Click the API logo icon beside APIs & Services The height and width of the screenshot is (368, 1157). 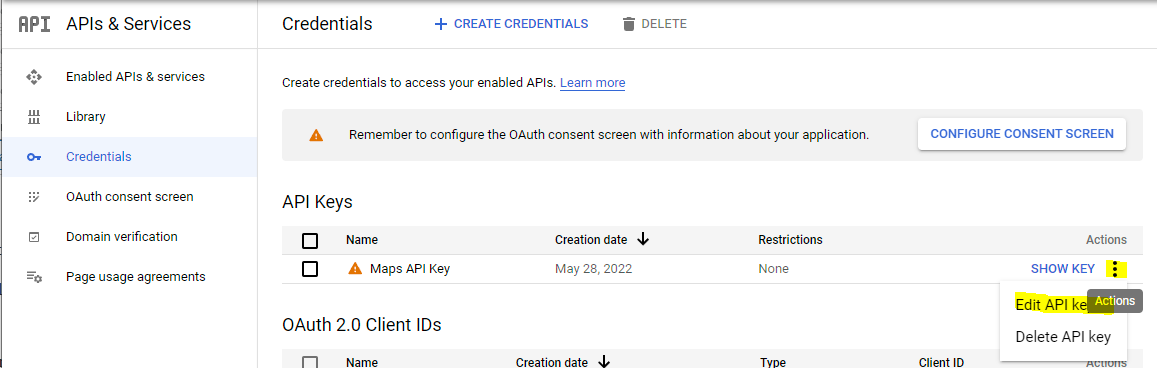34,24
